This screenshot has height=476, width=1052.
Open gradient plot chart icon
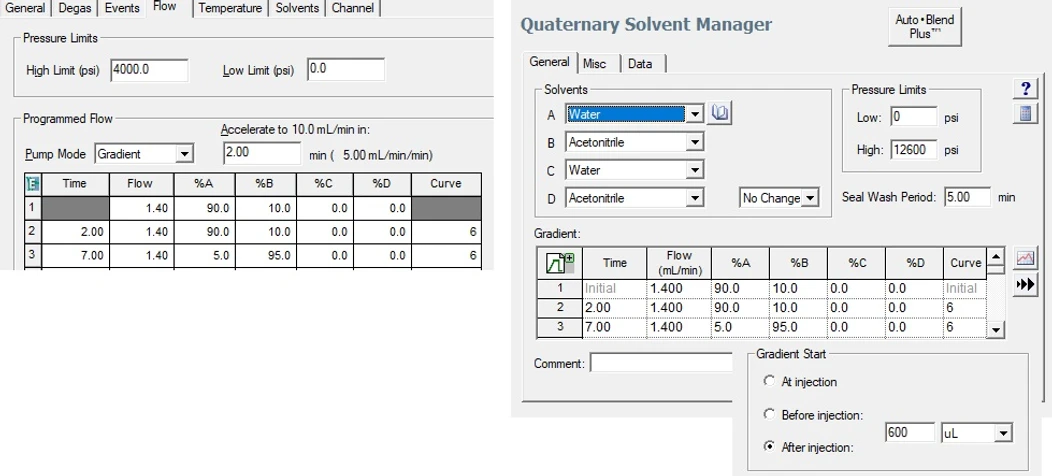pos(1025,258)
